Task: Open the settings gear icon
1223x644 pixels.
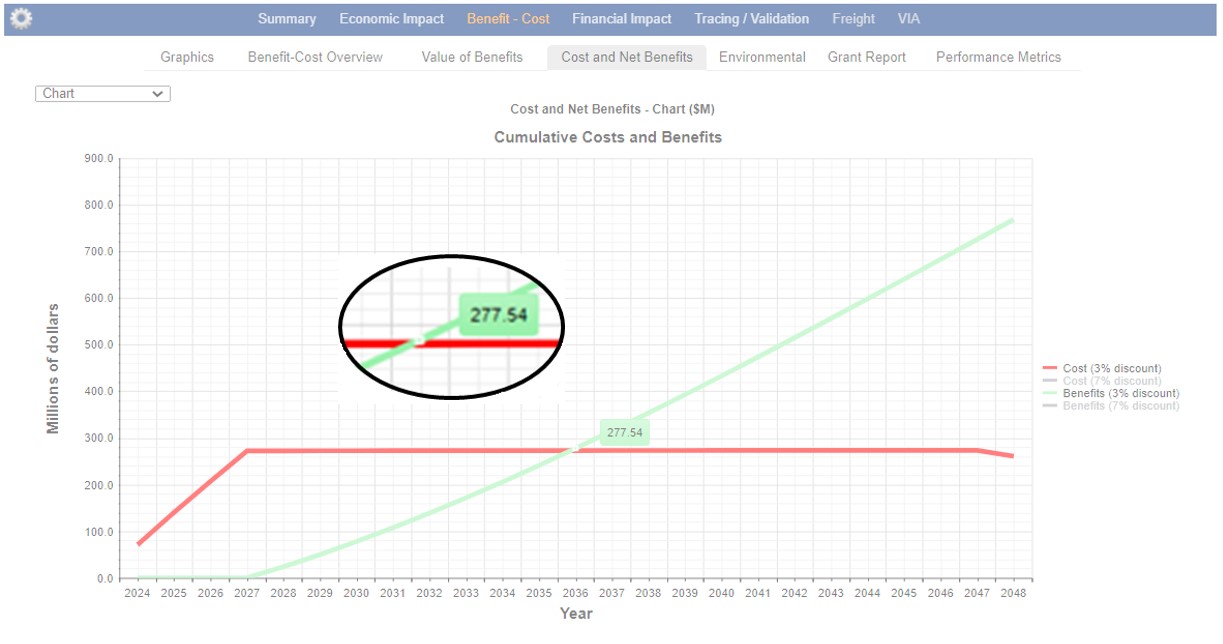Action: 21,18
